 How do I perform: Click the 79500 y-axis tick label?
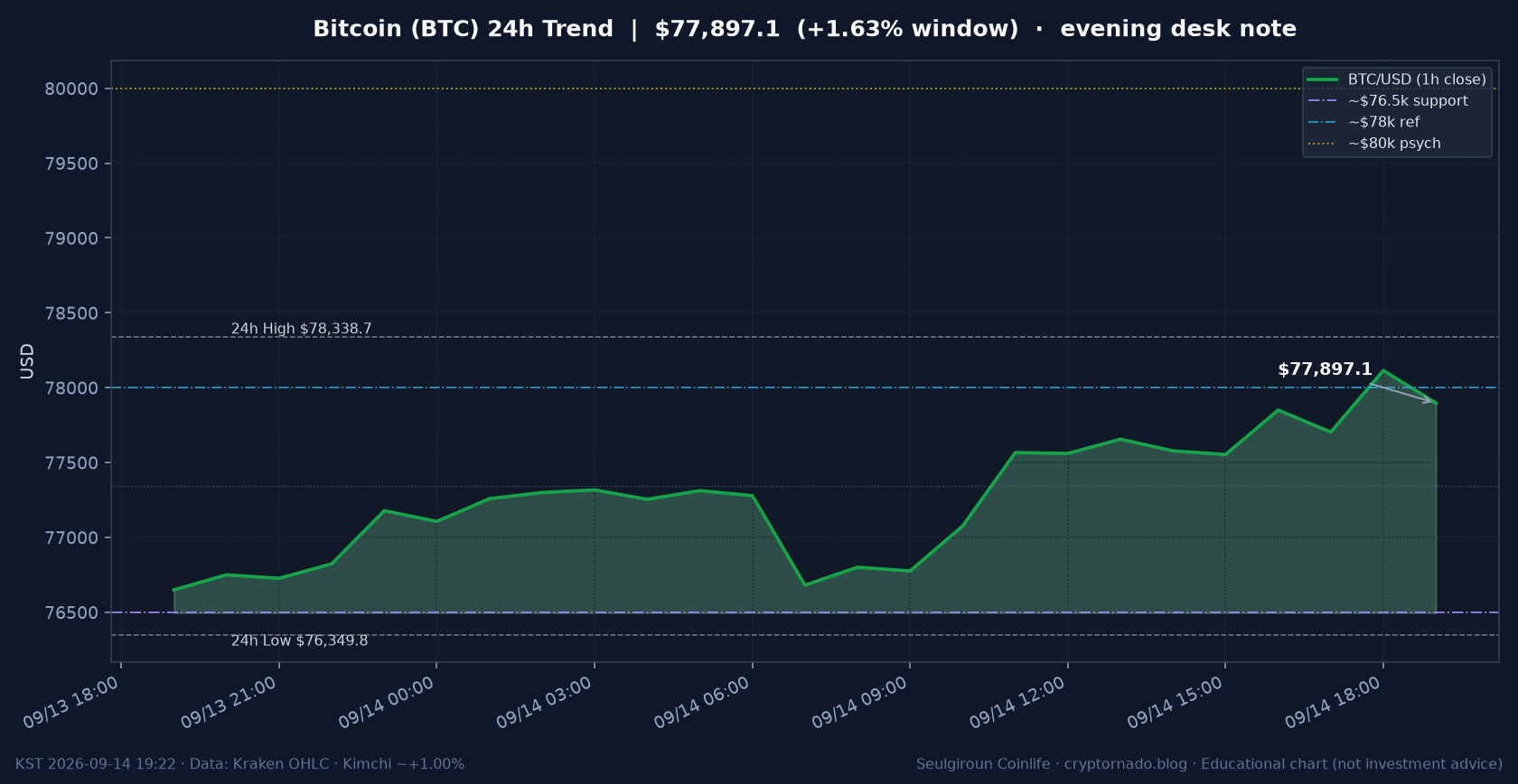71,163
